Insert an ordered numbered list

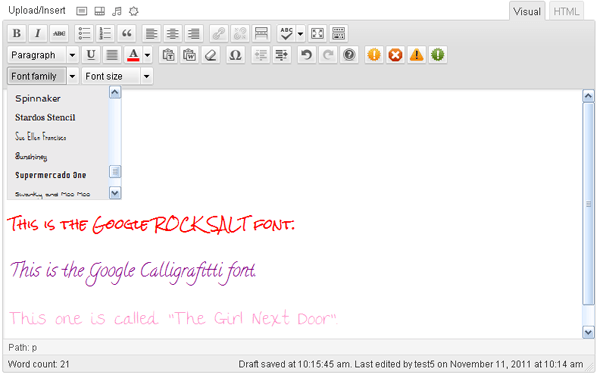coord(105,34)
